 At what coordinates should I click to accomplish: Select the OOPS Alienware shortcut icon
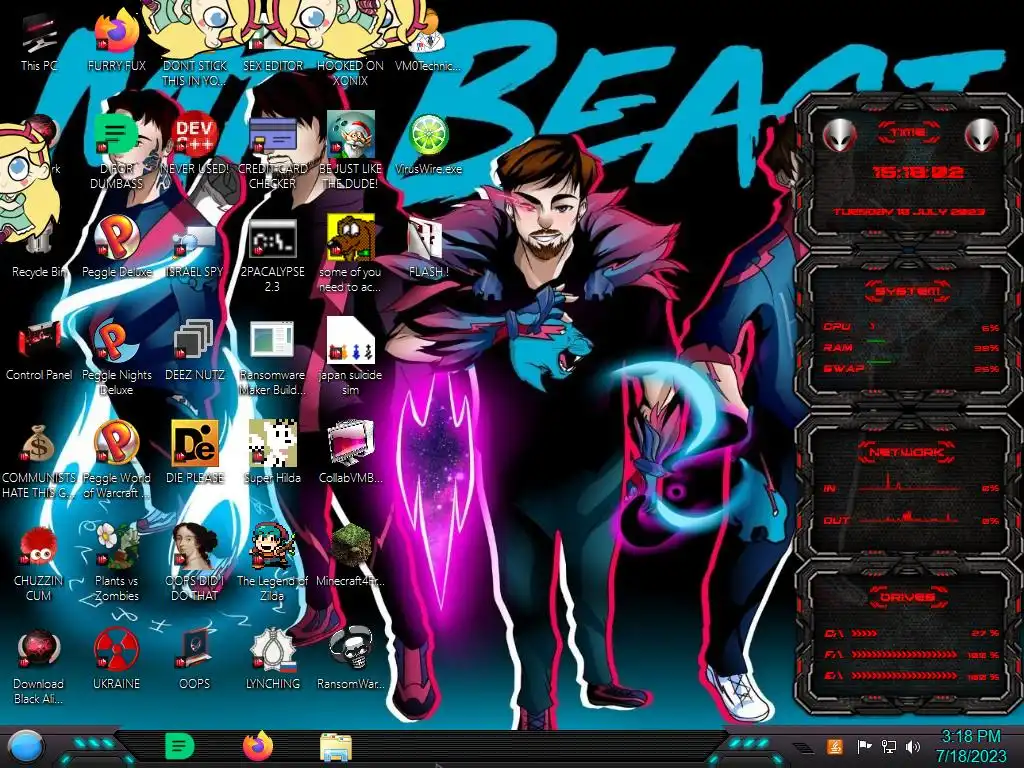194,658
